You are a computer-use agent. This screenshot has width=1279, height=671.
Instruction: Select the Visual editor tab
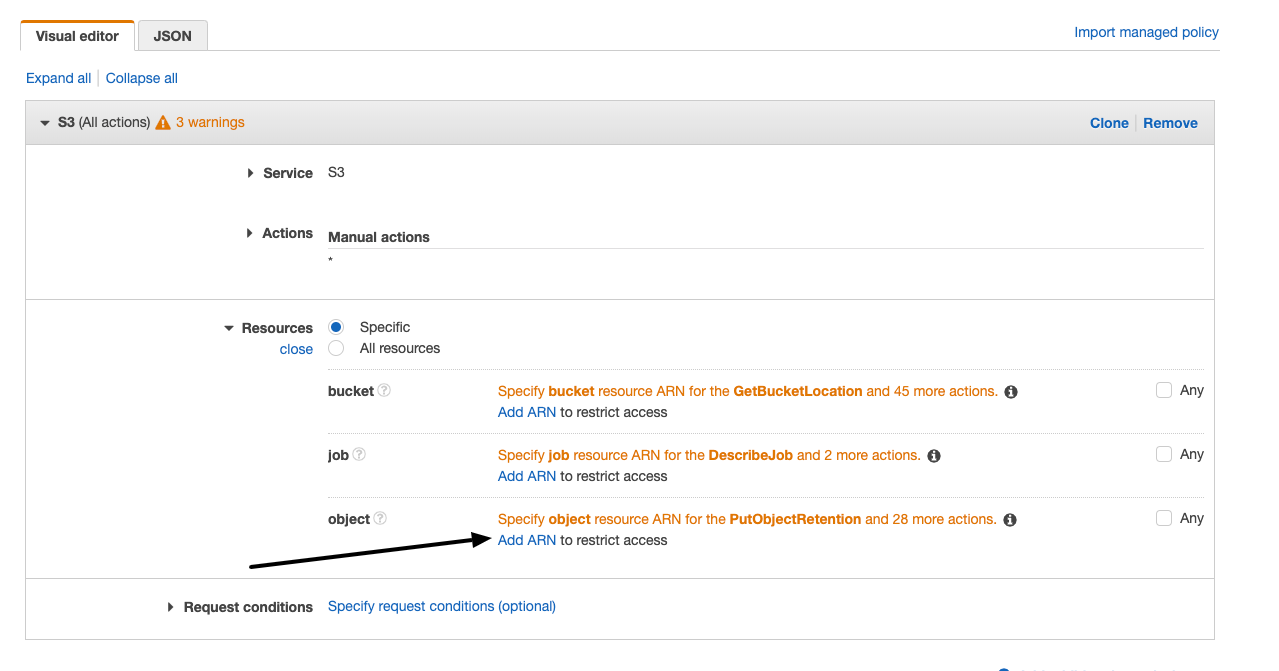[x=77, y=35]
